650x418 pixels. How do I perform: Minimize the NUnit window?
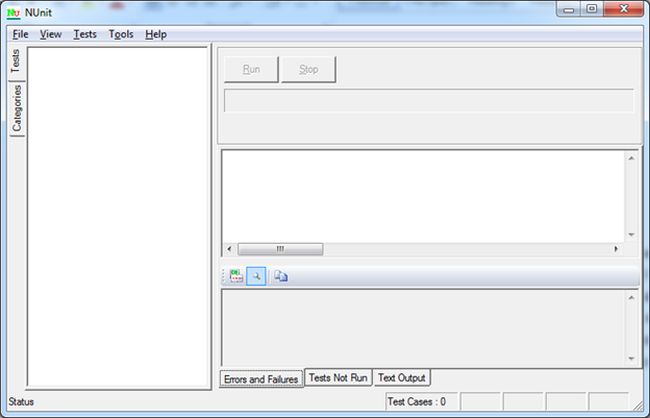tap(569, 10)
